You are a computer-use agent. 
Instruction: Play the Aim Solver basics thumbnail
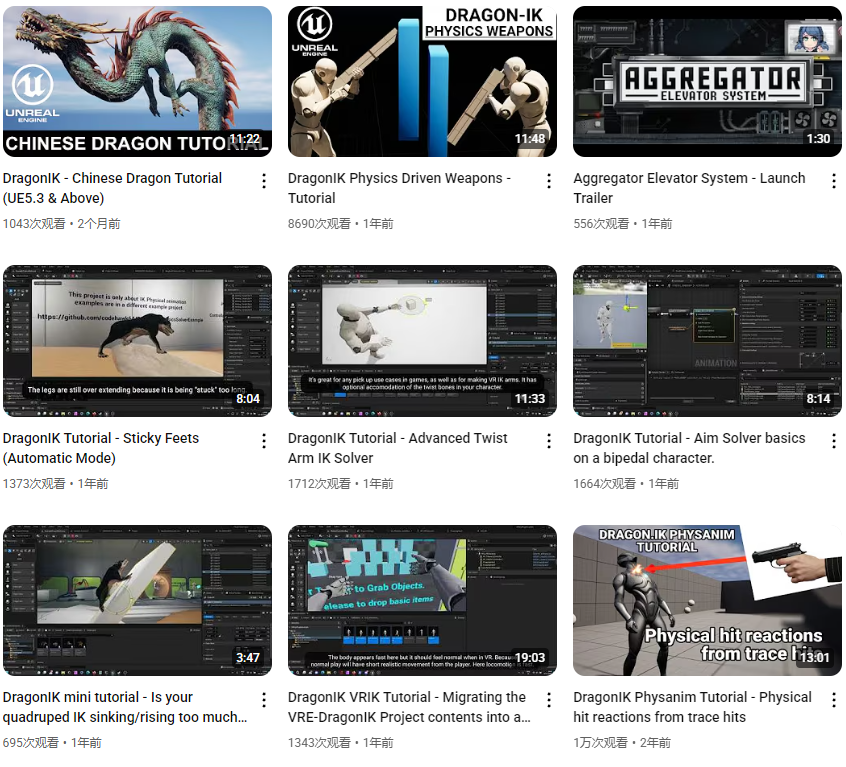(707, 341)
